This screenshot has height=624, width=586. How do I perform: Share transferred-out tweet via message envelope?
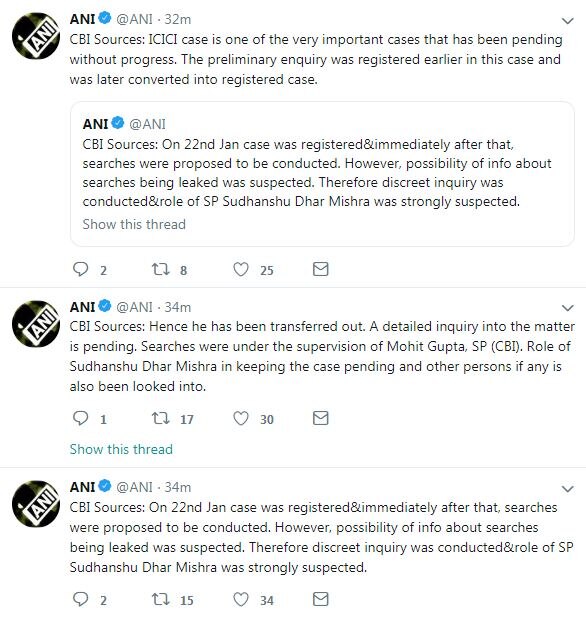321,418
